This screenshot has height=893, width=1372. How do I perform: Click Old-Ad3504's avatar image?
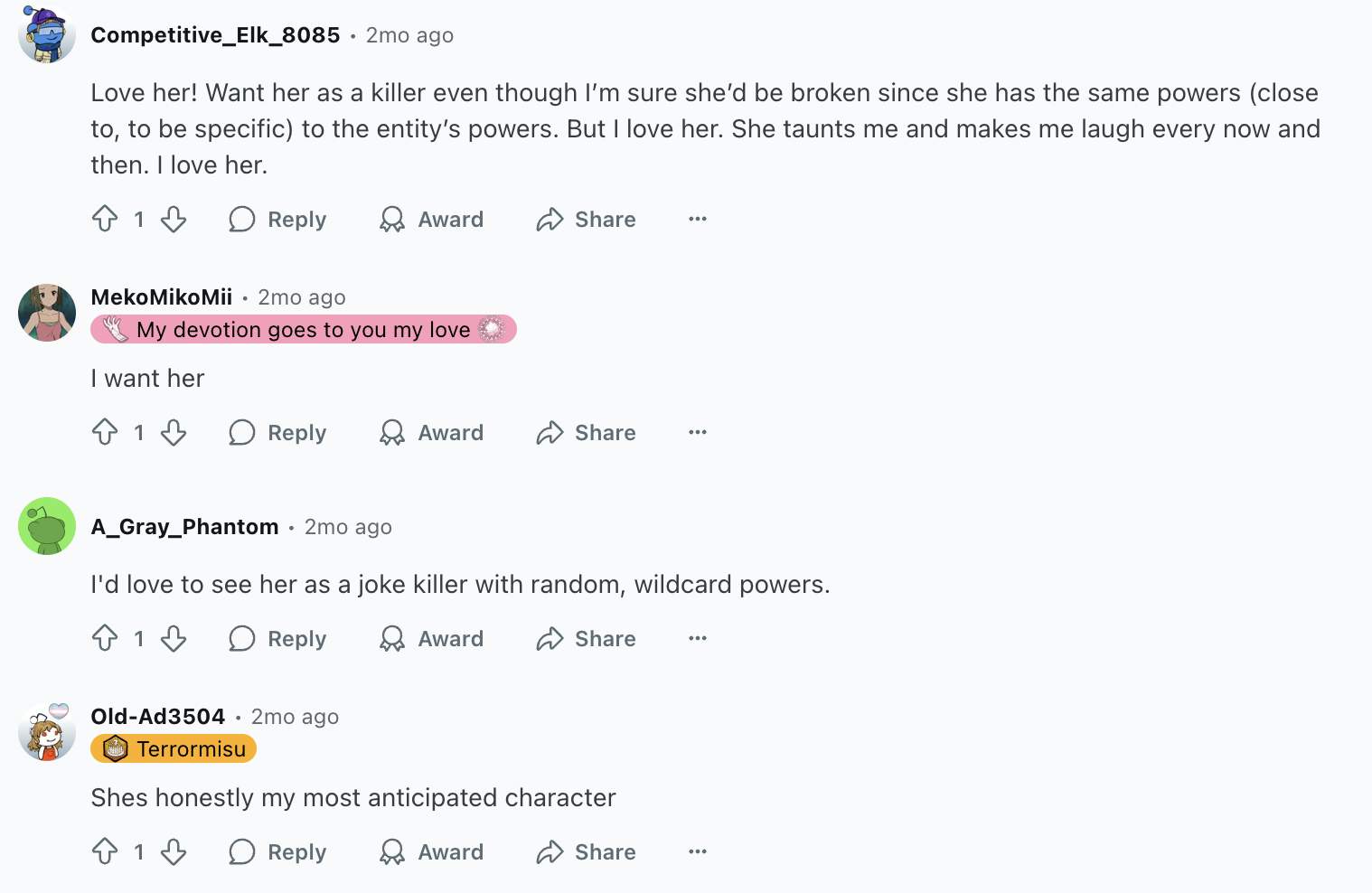[x=46, y=731]
